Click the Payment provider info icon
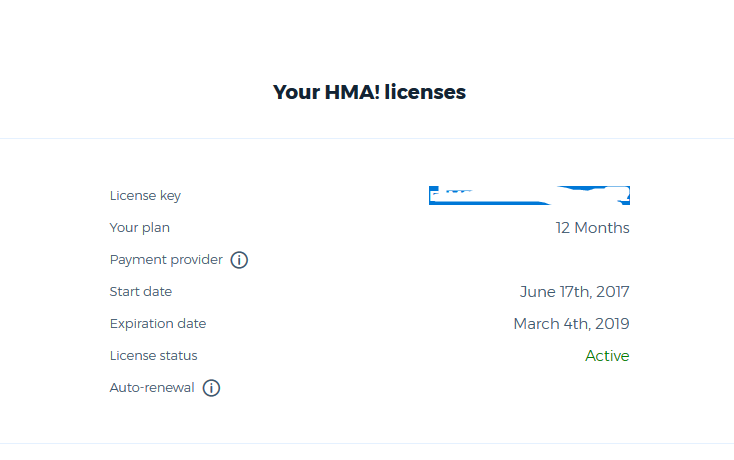Image resolution: width=734 pixels, height=460 pixels. click(239, 260)
